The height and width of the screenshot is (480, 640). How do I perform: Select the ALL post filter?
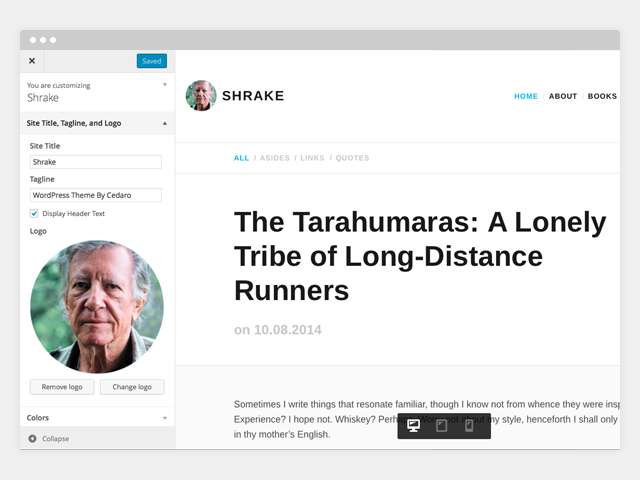(241, 158)
